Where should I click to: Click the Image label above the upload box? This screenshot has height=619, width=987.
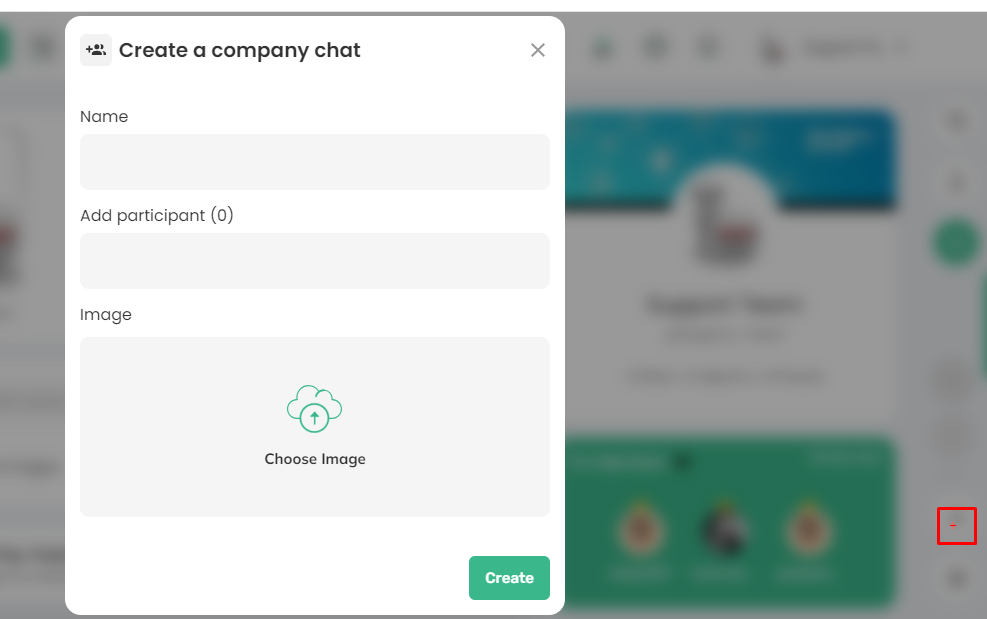(106, 315)
